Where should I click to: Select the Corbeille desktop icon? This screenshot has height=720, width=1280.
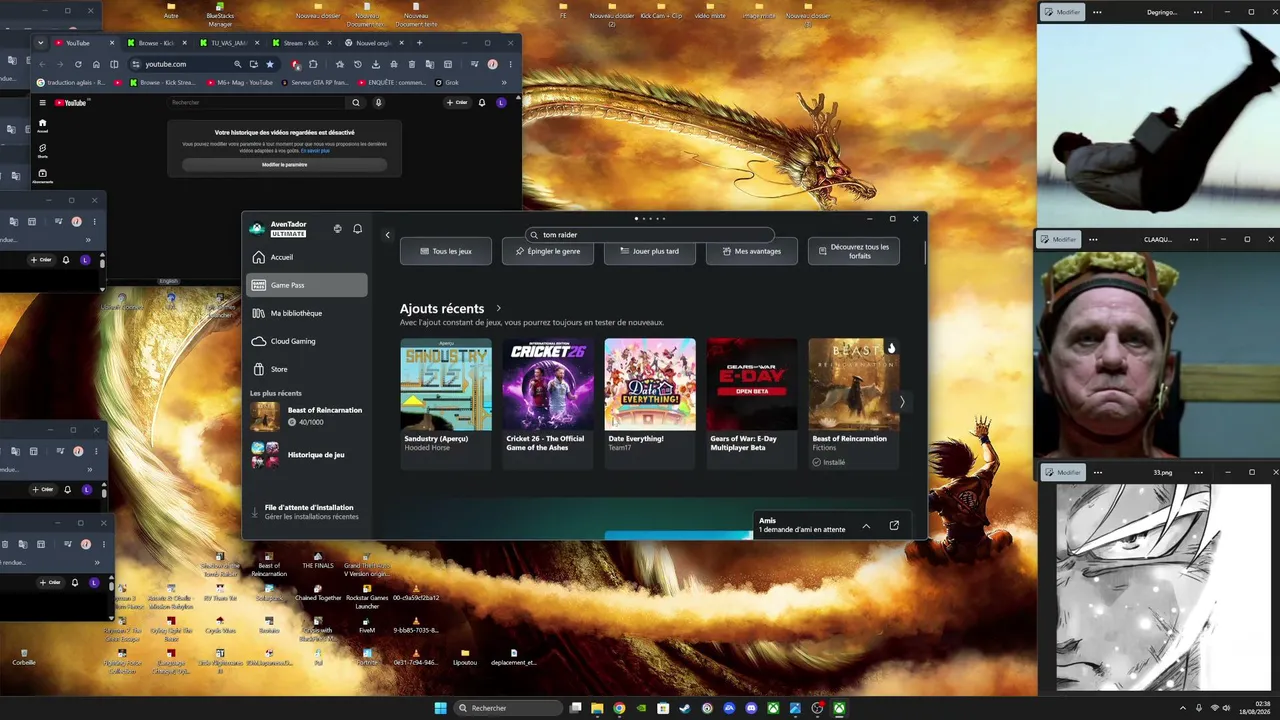[24, 656]
